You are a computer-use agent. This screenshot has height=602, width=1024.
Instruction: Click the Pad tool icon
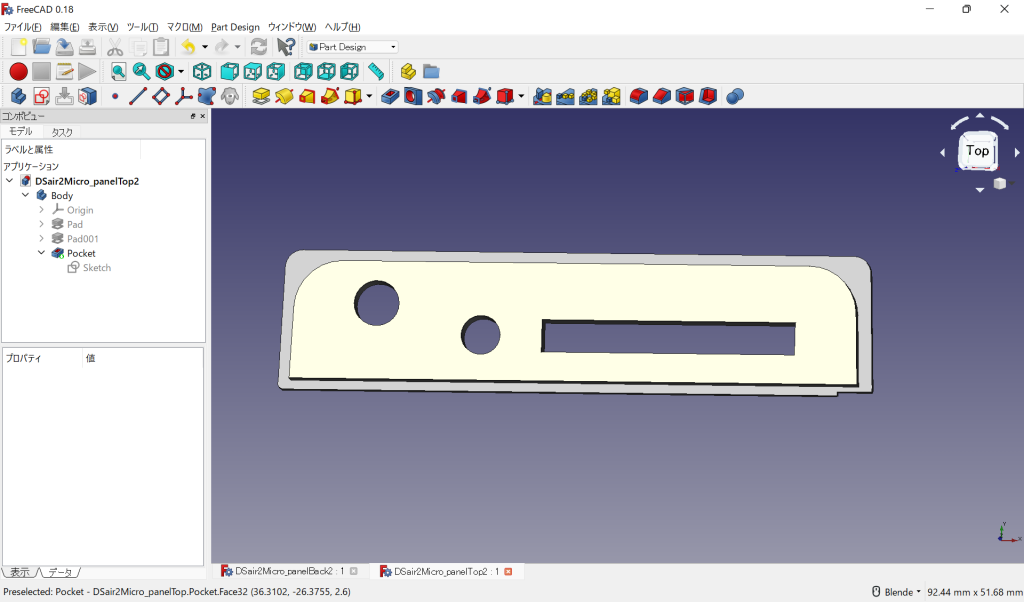(x=261, y=96)
